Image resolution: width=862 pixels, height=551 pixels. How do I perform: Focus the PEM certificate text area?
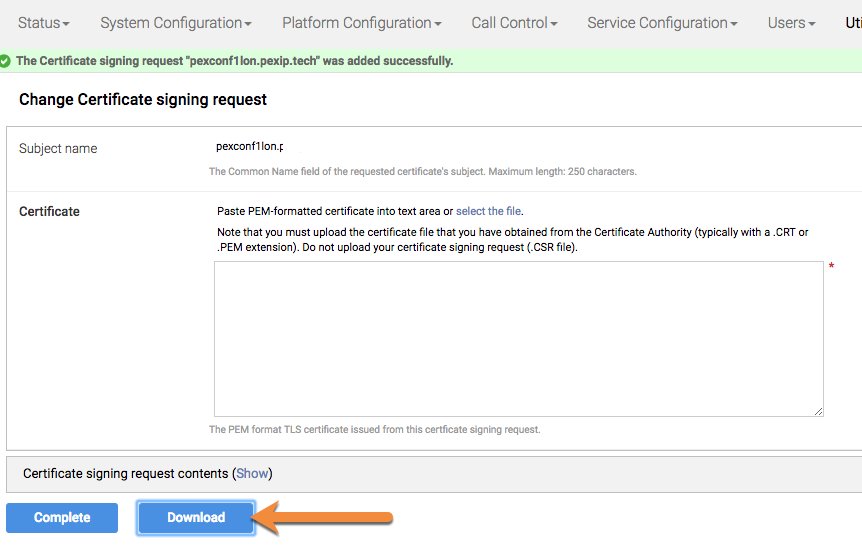pos(518,339)
